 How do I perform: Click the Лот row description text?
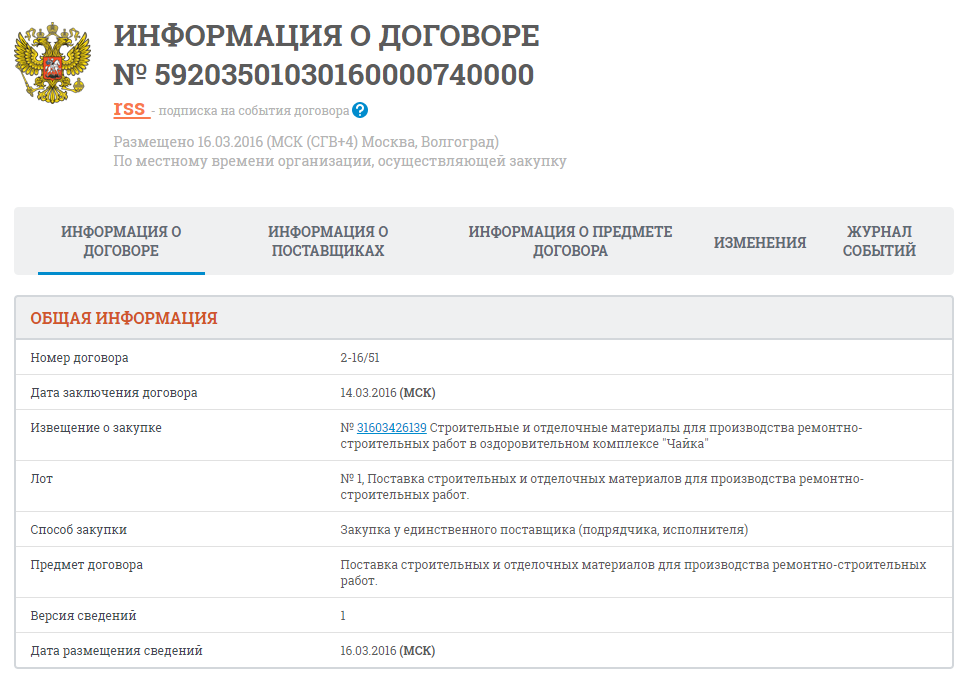coord(600,487)
